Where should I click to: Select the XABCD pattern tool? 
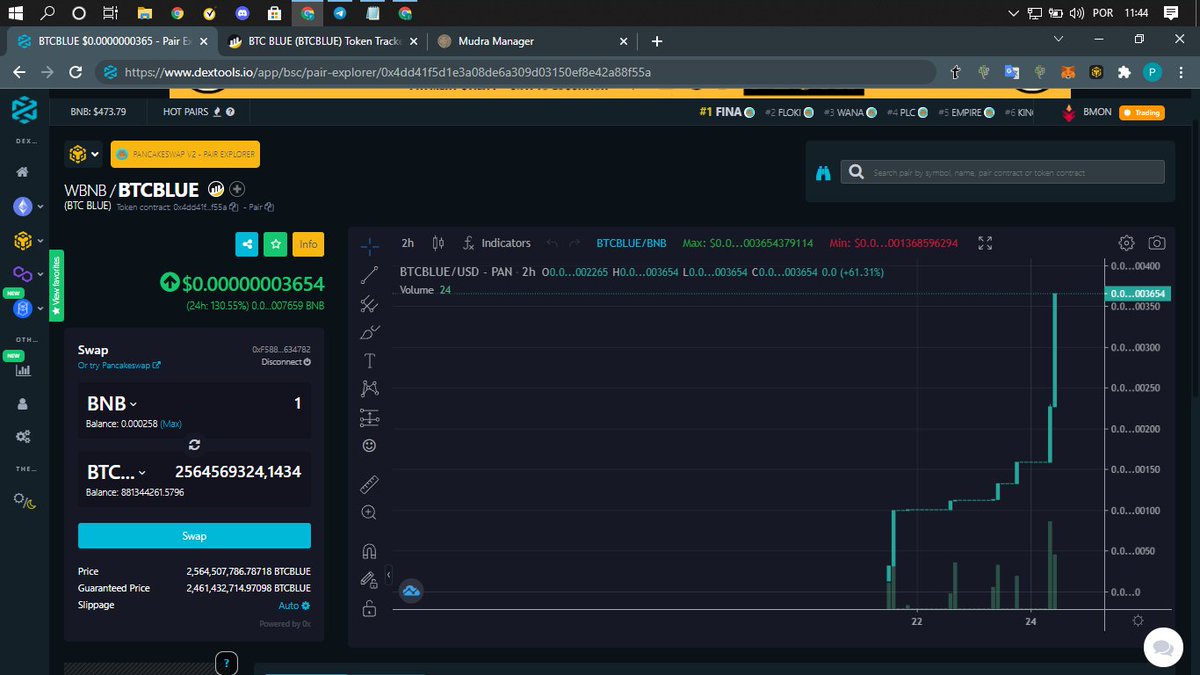coord(369,389)
